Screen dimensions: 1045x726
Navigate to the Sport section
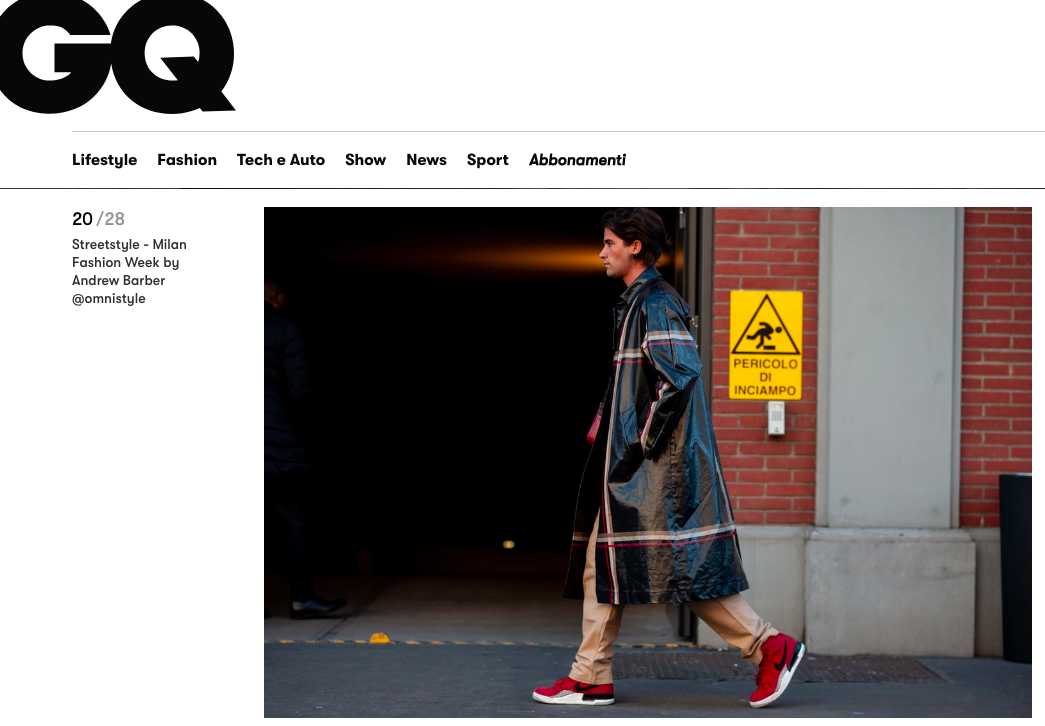pyautogui.click(x=487, y=160)
